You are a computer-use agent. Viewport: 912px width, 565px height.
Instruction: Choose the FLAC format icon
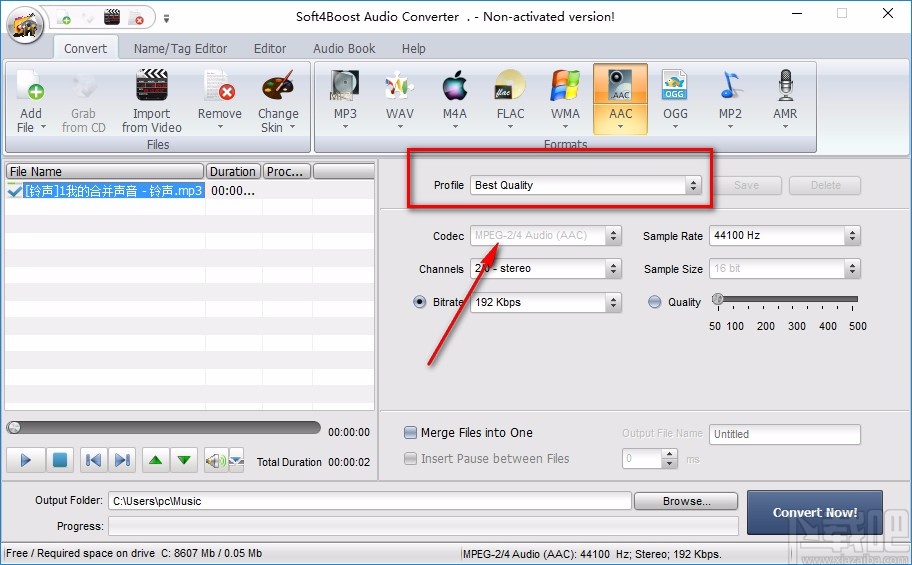510,86
